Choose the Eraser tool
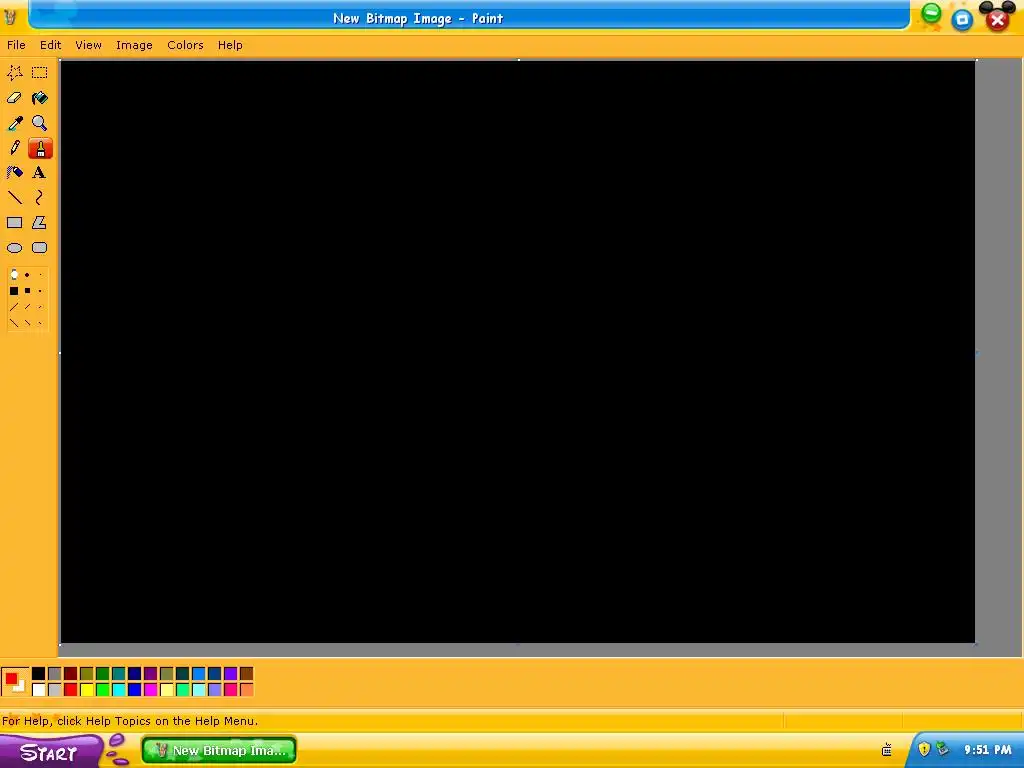This screenshot has width=1024, height=768. coord(14,98)
